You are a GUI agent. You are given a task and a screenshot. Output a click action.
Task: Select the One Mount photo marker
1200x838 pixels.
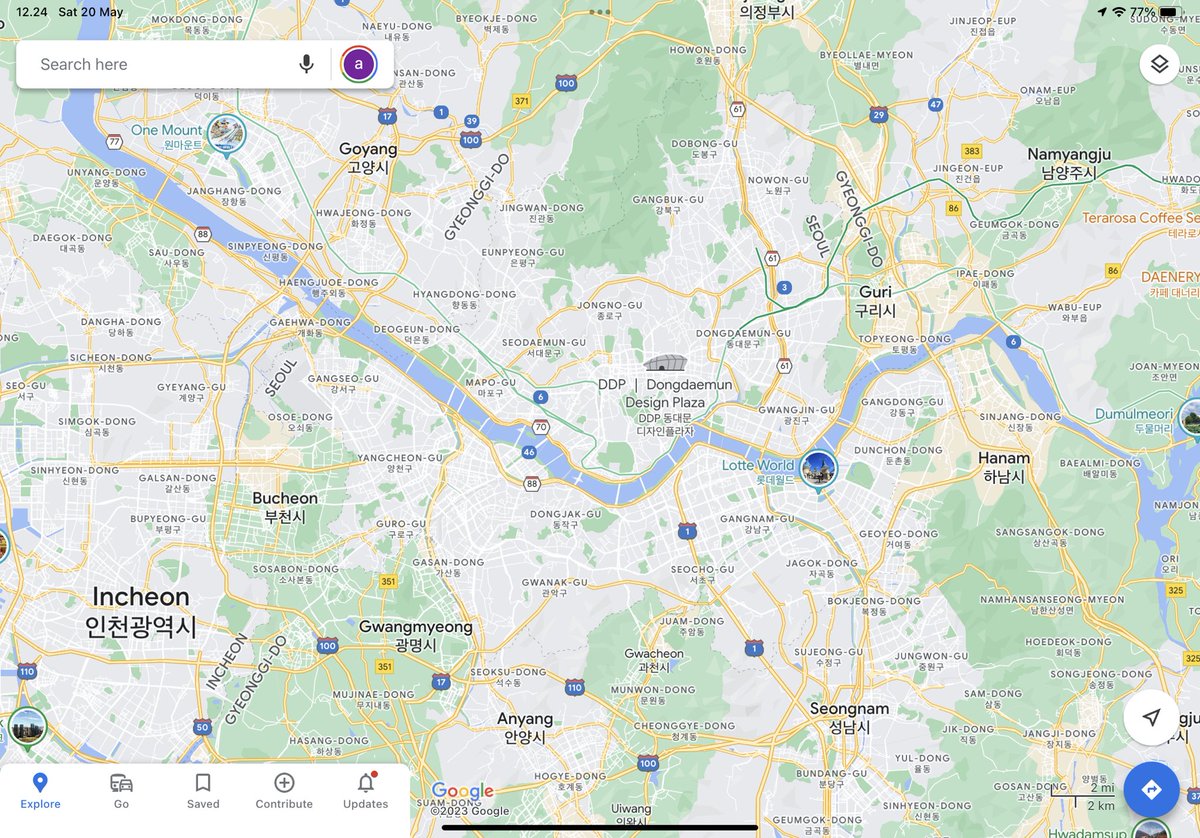(x=226, y=133)
